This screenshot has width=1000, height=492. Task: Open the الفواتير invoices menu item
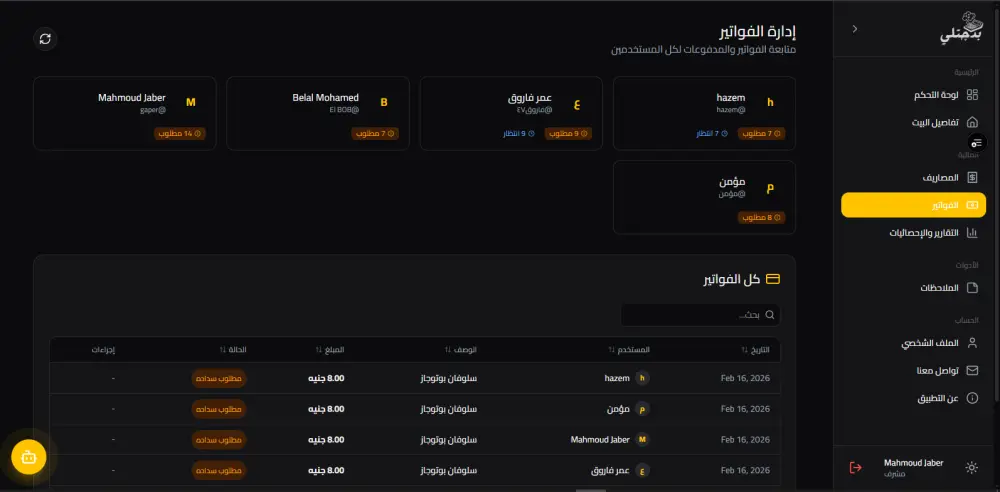pyautogui.click(x=913, y=205)
